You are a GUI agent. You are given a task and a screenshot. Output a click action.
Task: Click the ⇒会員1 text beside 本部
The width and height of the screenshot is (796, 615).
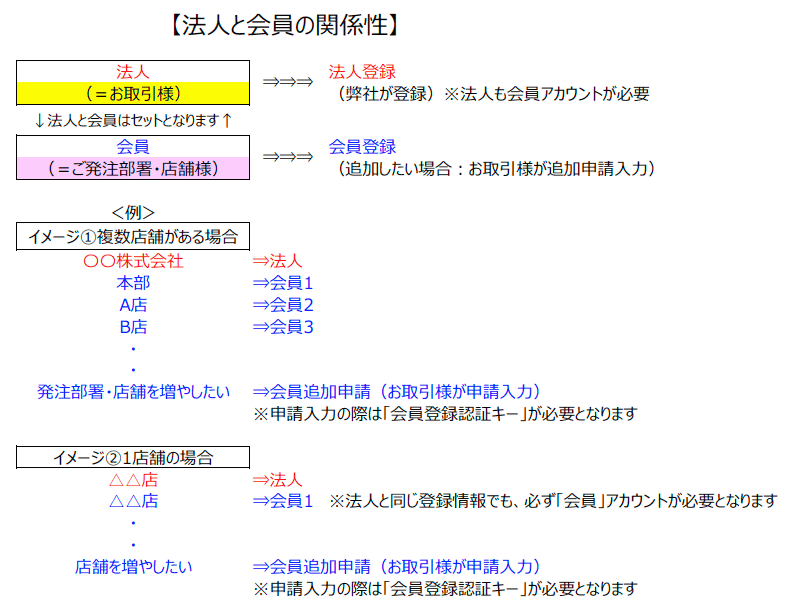click(283, 282)
